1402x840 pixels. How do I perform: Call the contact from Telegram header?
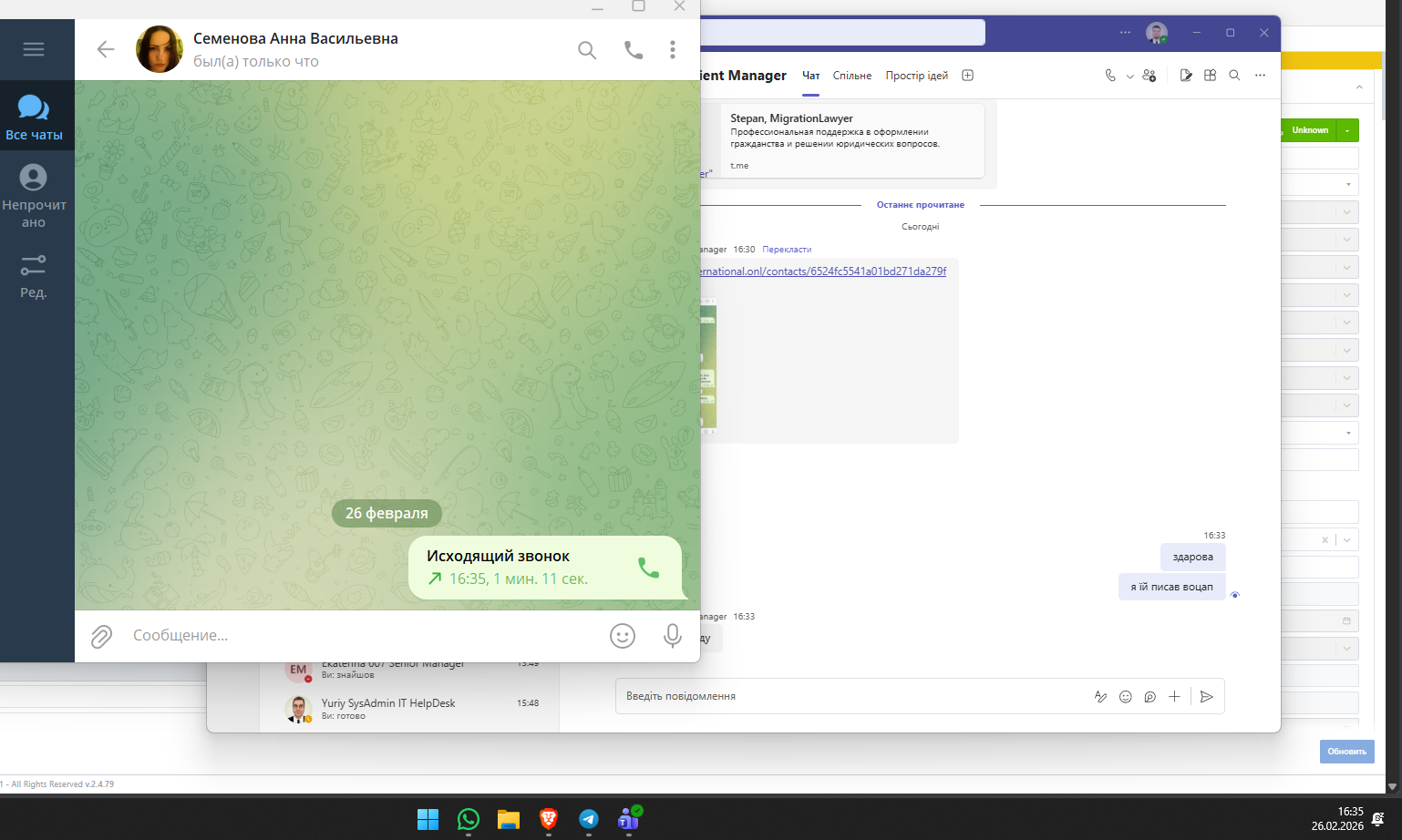pyautogui.click(x=634, y=50)
